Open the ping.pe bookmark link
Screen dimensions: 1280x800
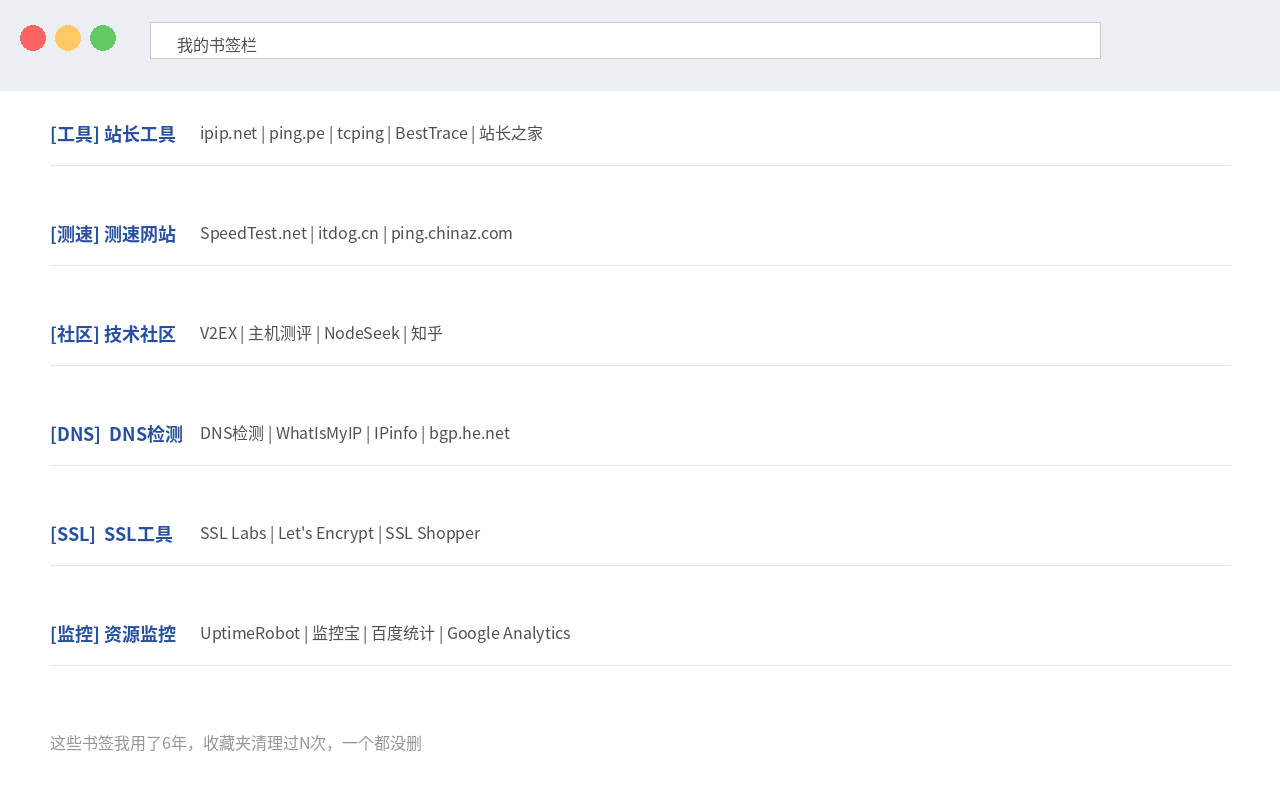pos(297,133)
